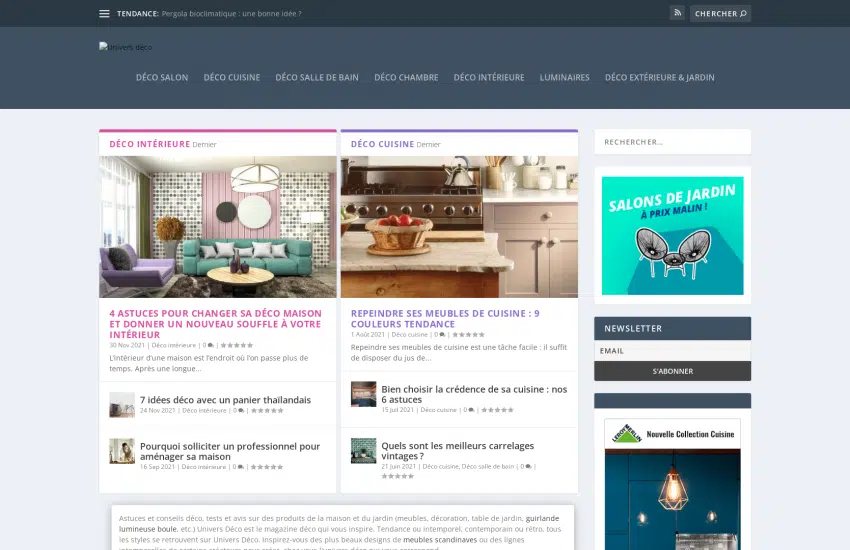Screen dimensions: 850x550
Task: Open the Luminaires menu item
Action: [564, 77]
